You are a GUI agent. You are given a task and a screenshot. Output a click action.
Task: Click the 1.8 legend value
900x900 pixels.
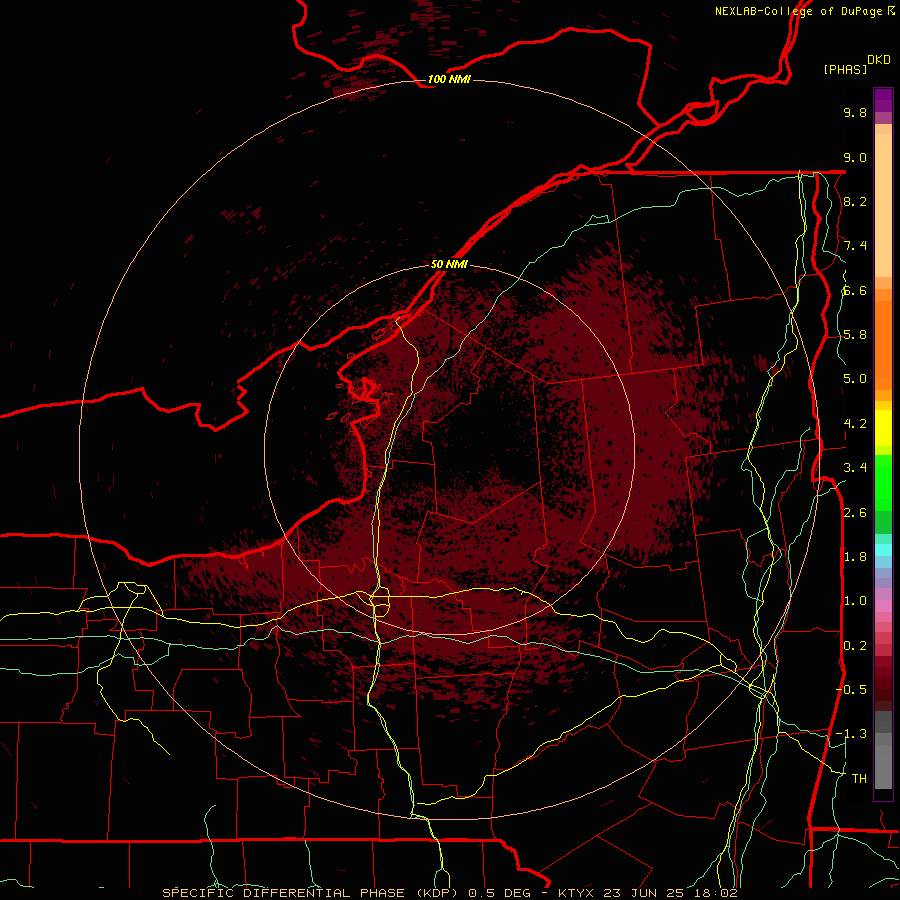click(855, 557)
